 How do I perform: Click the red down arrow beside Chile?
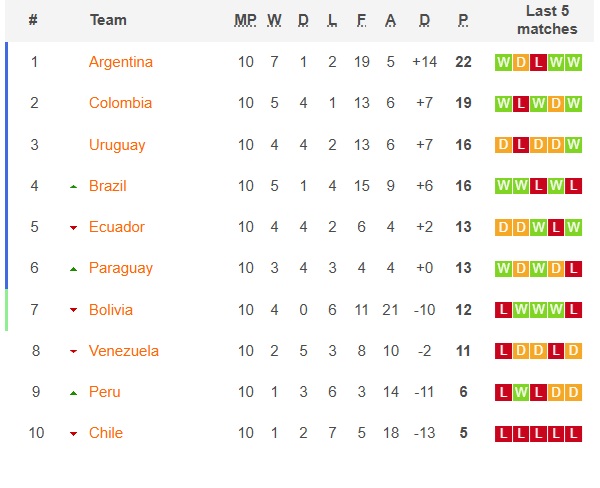73,434
